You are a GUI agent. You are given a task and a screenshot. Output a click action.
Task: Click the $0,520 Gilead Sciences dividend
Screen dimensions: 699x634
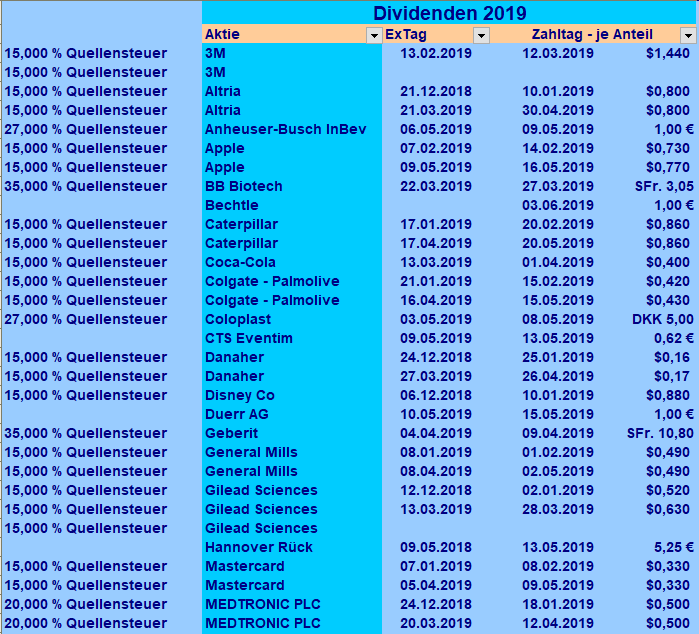point(668,490)
